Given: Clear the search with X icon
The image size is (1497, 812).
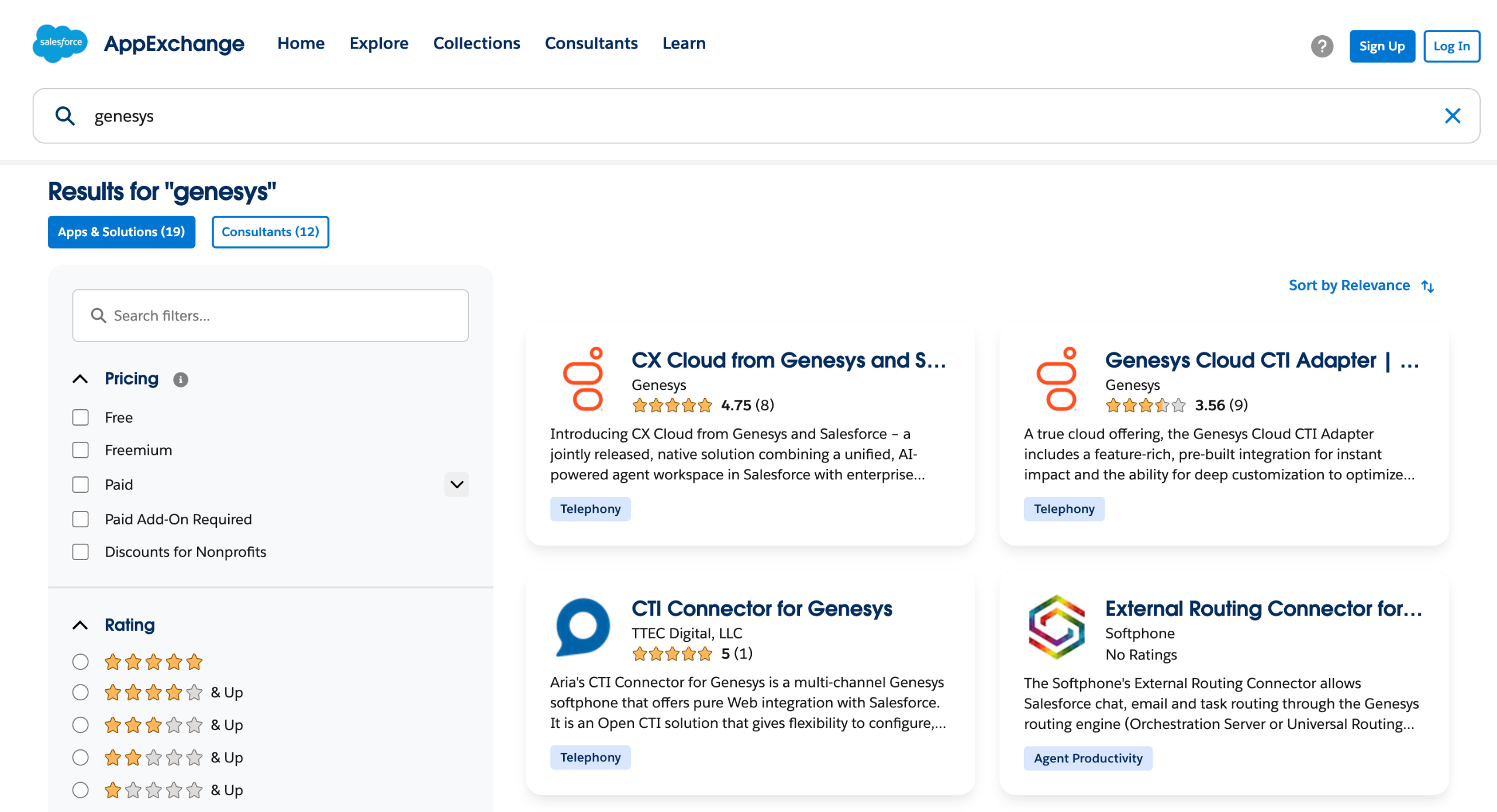Looking at the screenshot, I should coord(1452,116).
